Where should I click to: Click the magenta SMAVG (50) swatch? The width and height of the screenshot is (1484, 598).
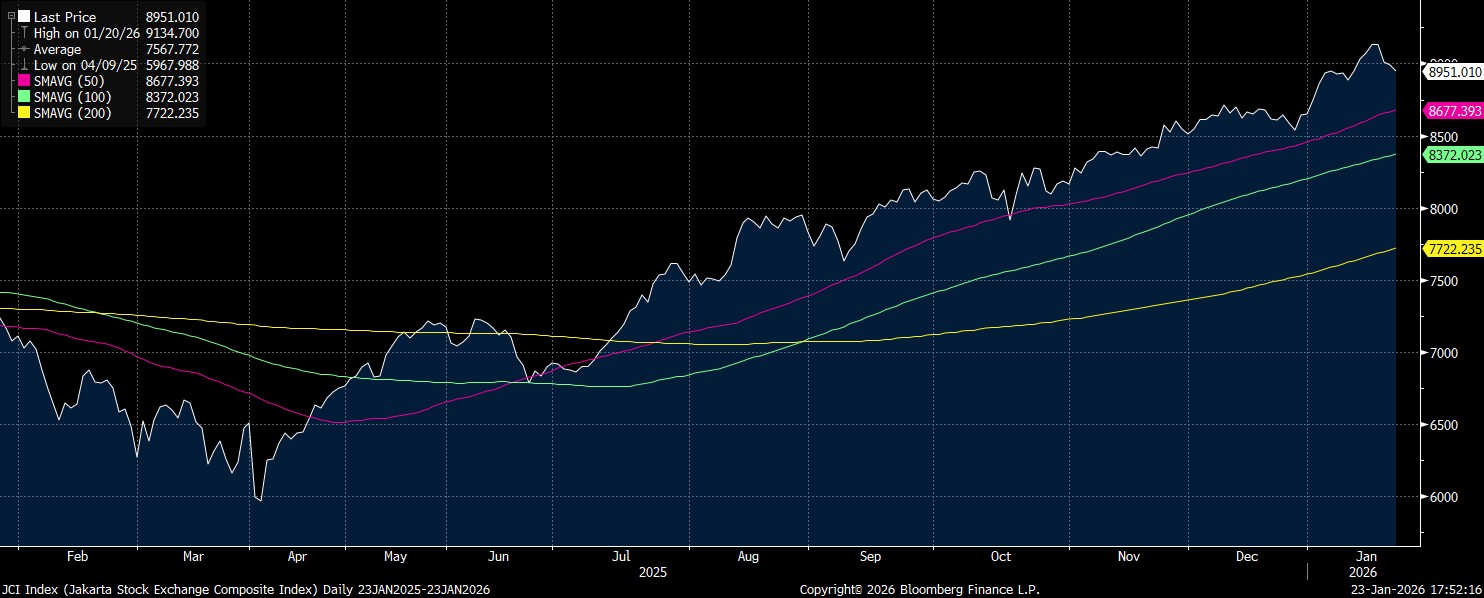(x=24, y=81)
